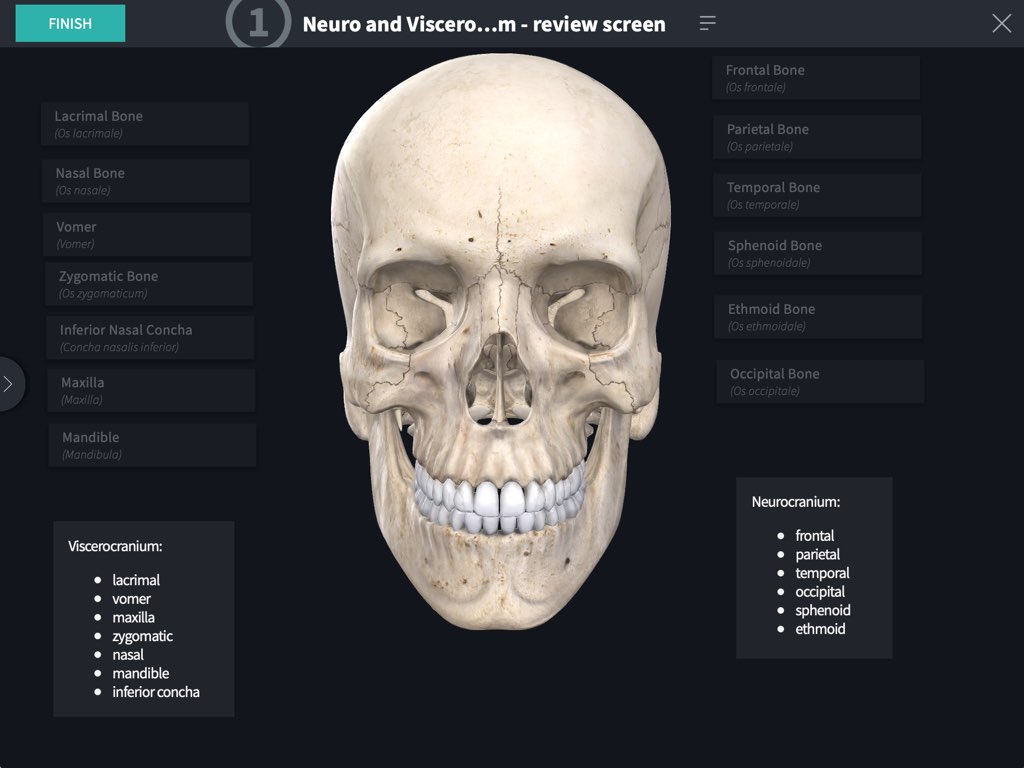This screenshot has height=768, width=1024.
Task: Select the Zygomatic Bone label card
Action: tap(148, 283)
